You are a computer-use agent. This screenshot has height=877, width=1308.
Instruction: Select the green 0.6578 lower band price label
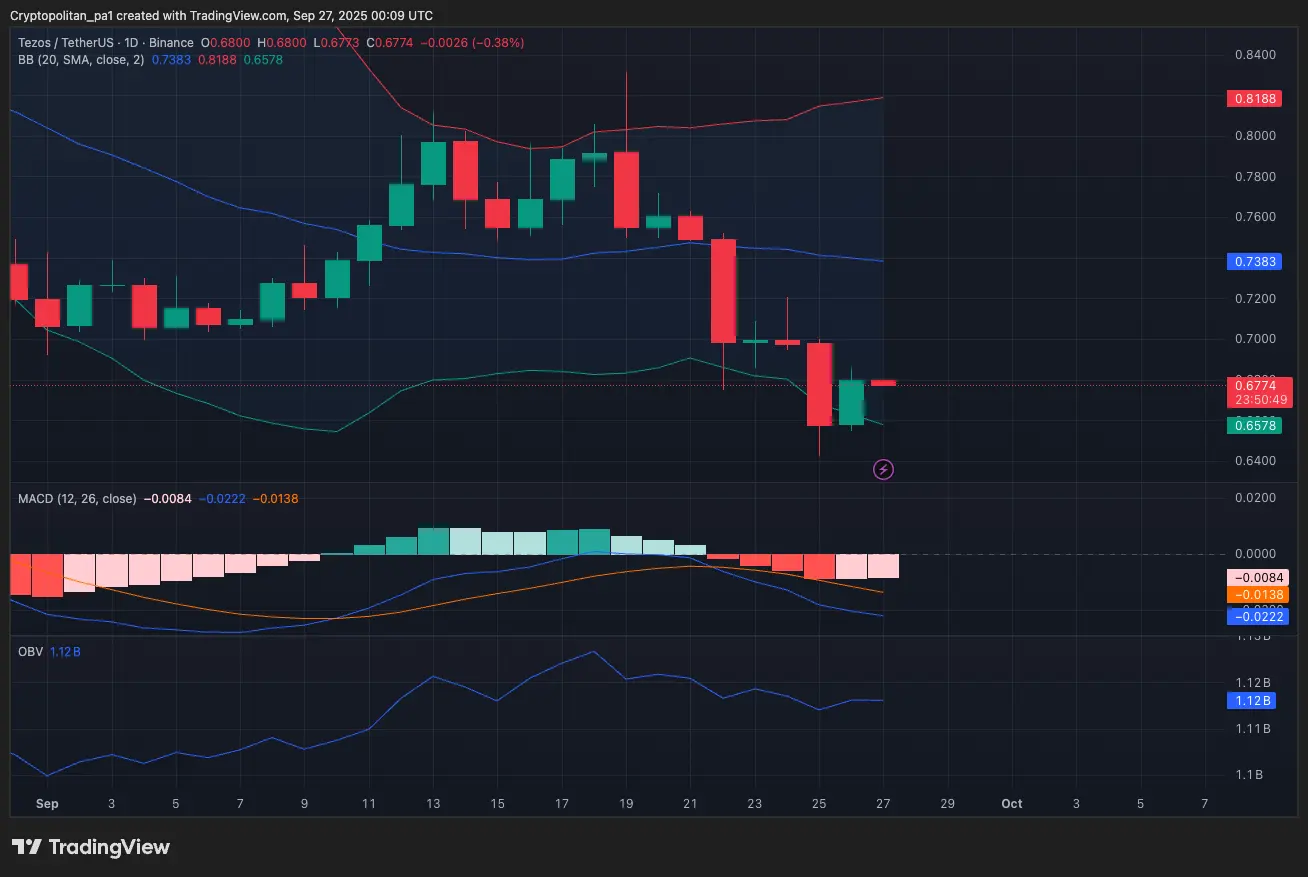(1254, 426)
